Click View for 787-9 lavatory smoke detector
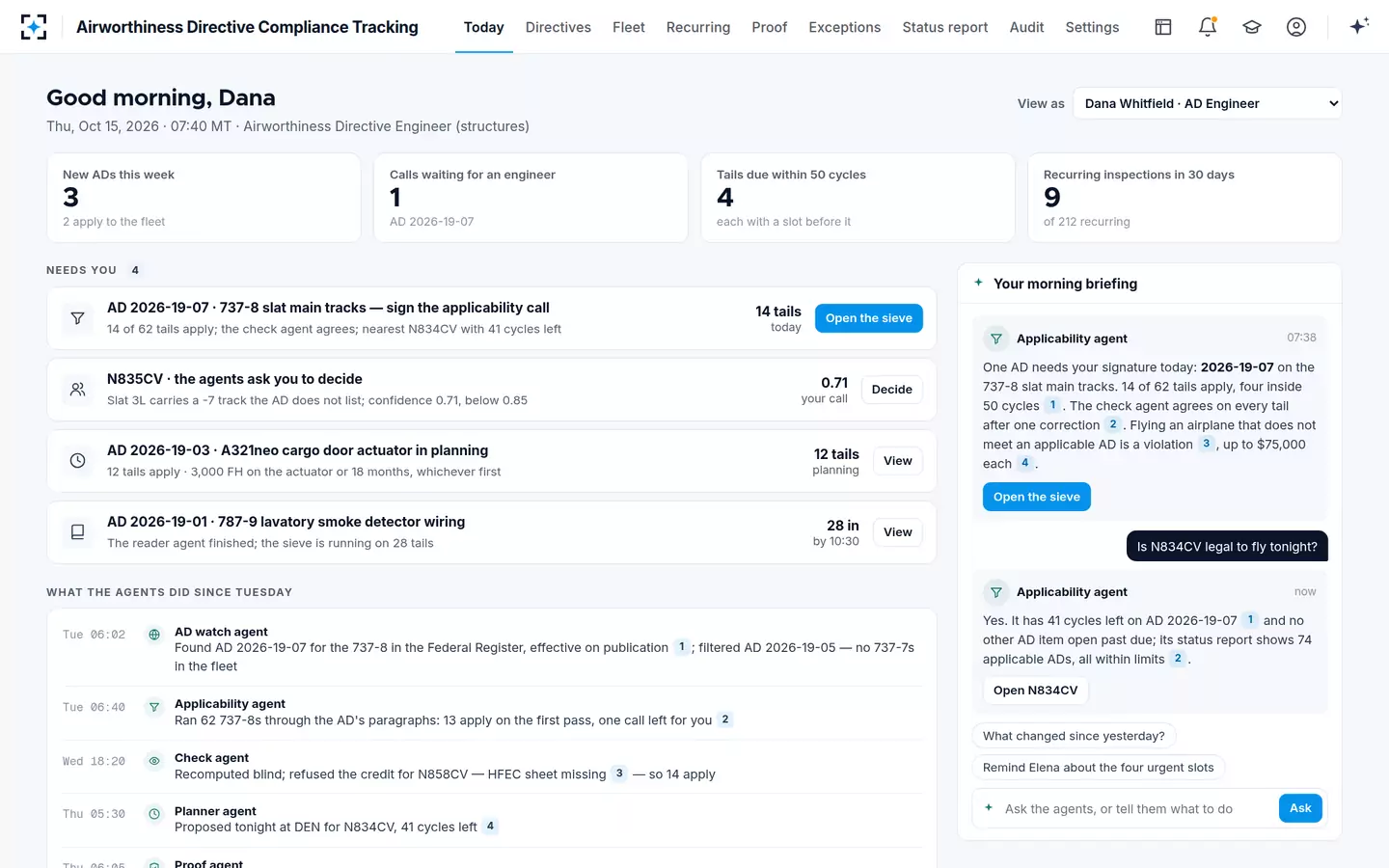Viewport: 1389px width, 868px height. [x=898, y=532]
